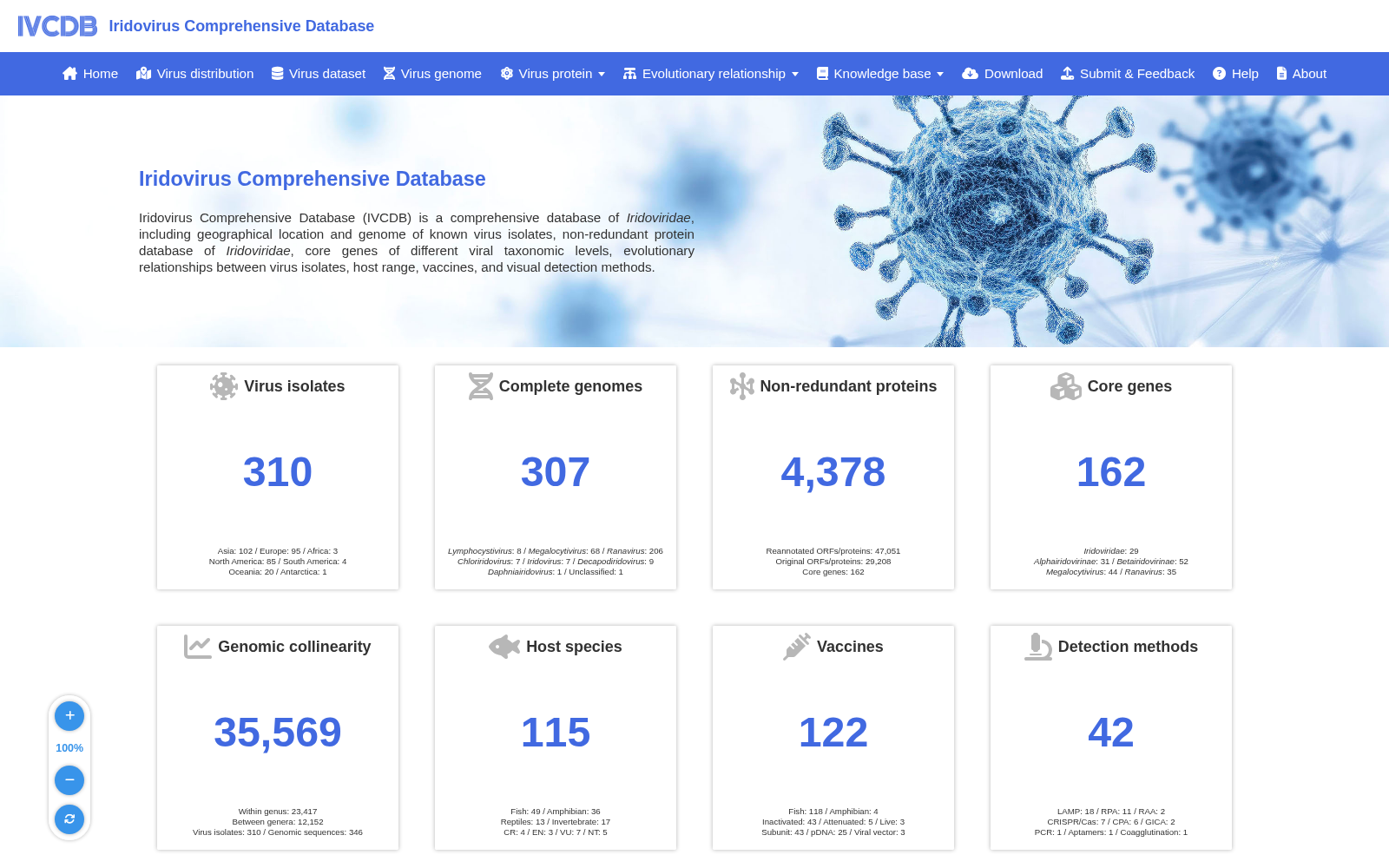Screen dimensions: 1389x868
Task: Click the Iridovirus Comprehensive Database header title
Action: [241, 26]
